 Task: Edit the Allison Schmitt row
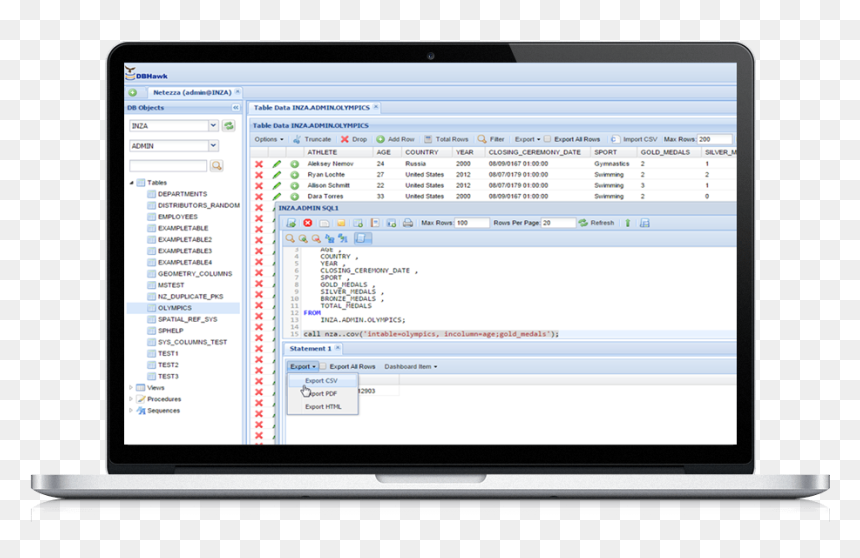click(277, 185)
